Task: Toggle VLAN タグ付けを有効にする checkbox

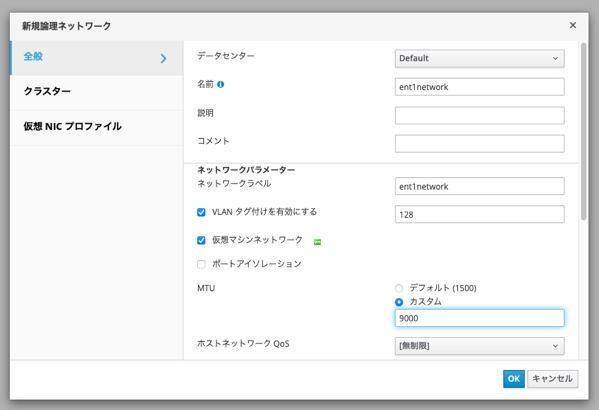Action: (201, 212)
